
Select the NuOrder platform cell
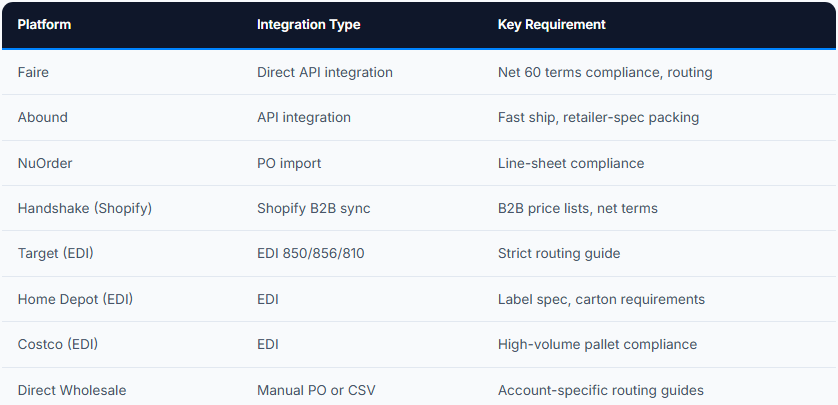(x=45, y=163)
